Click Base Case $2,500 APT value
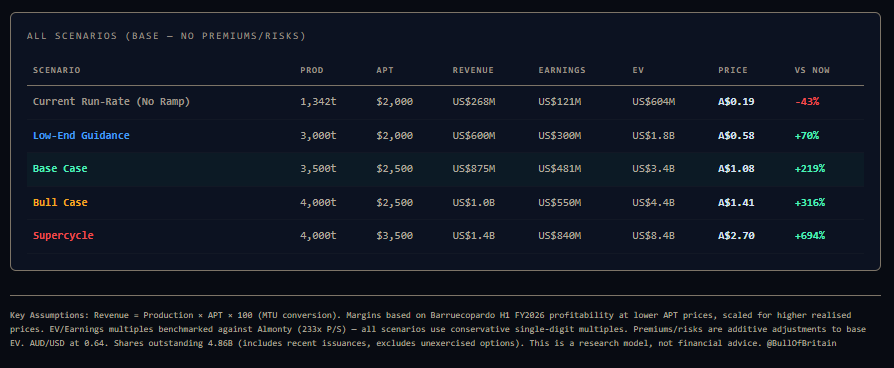The width and height of the screenshot is (894, 368). [395, 169]
